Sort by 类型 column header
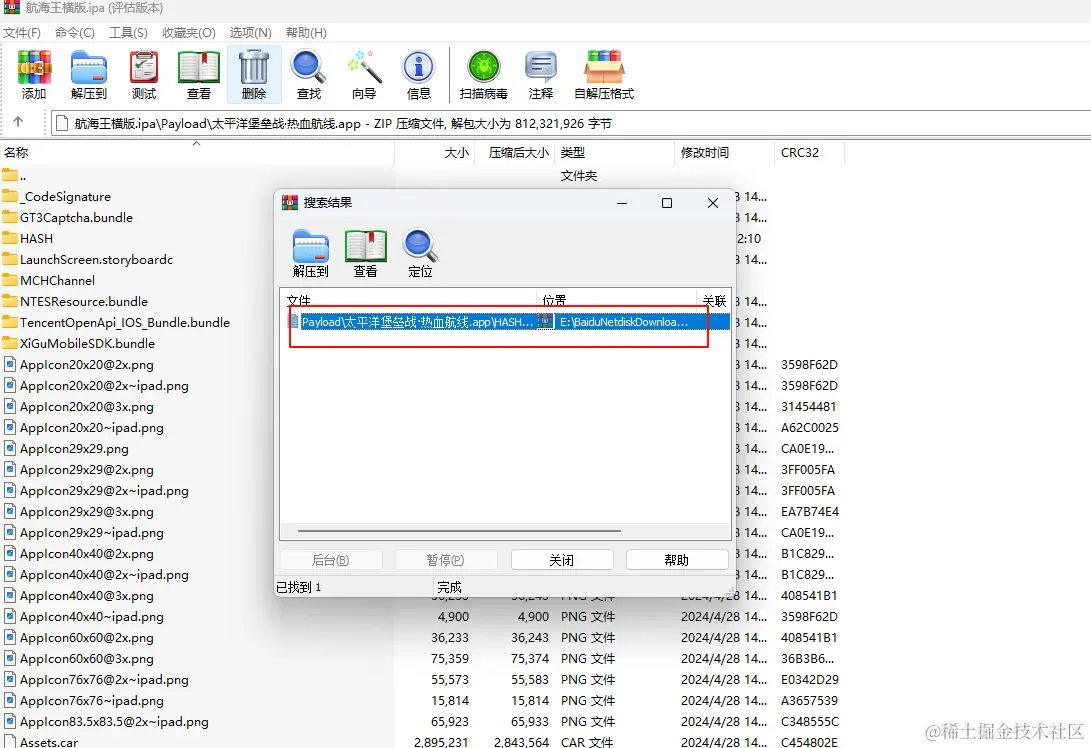The width and height of the screenshot is (1091, 748). pos(614,152)
